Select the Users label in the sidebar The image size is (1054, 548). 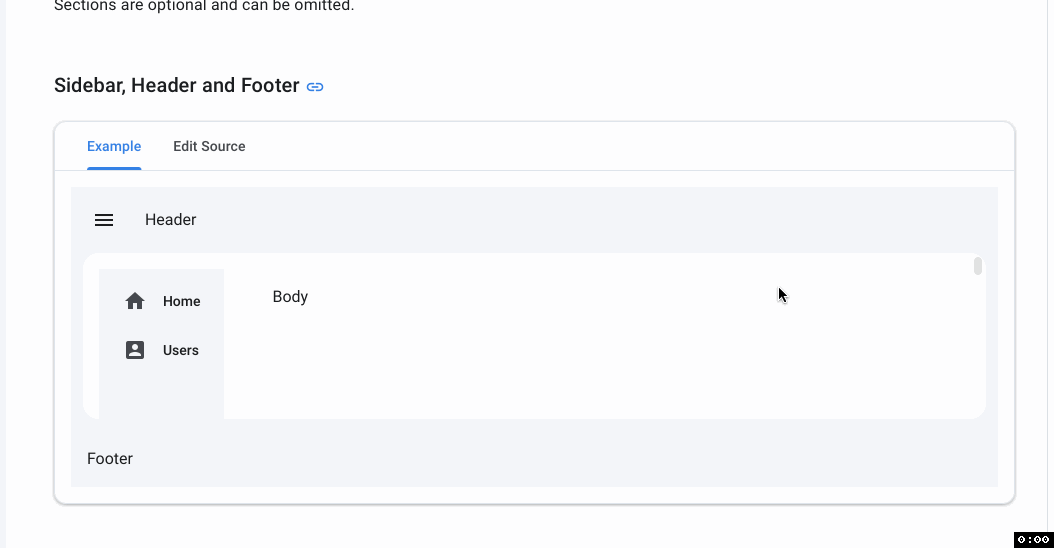click(181, 350)
